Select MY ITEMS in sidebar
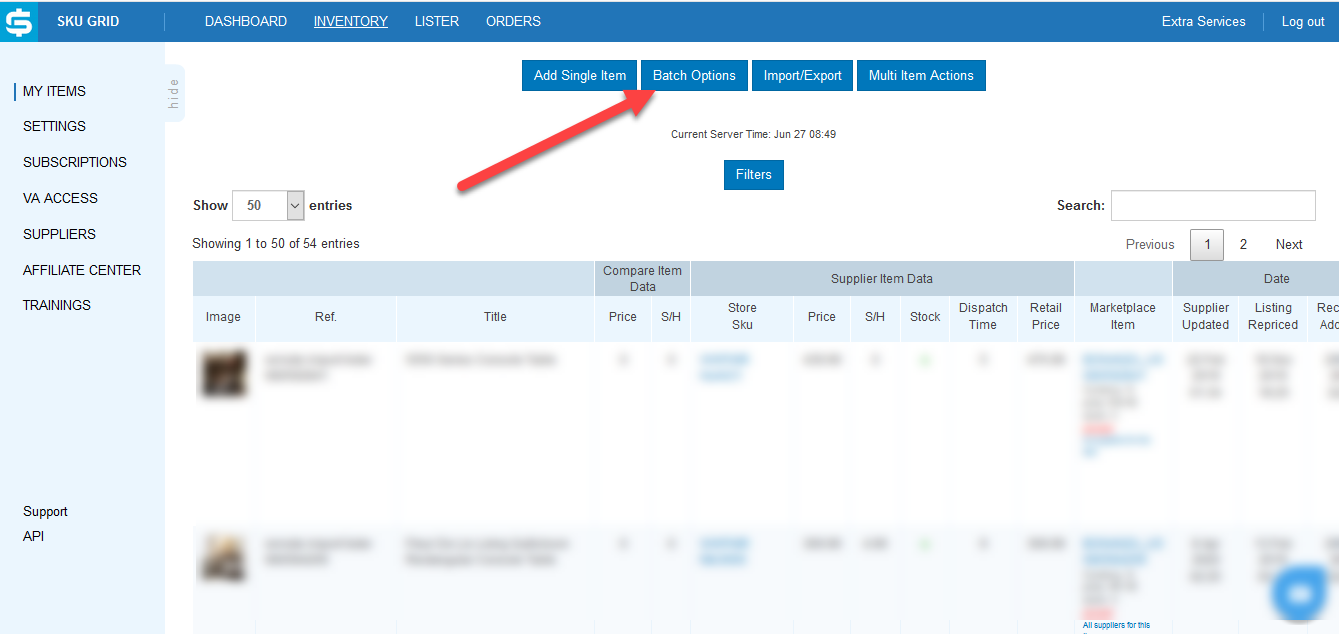 coord(54,91)
